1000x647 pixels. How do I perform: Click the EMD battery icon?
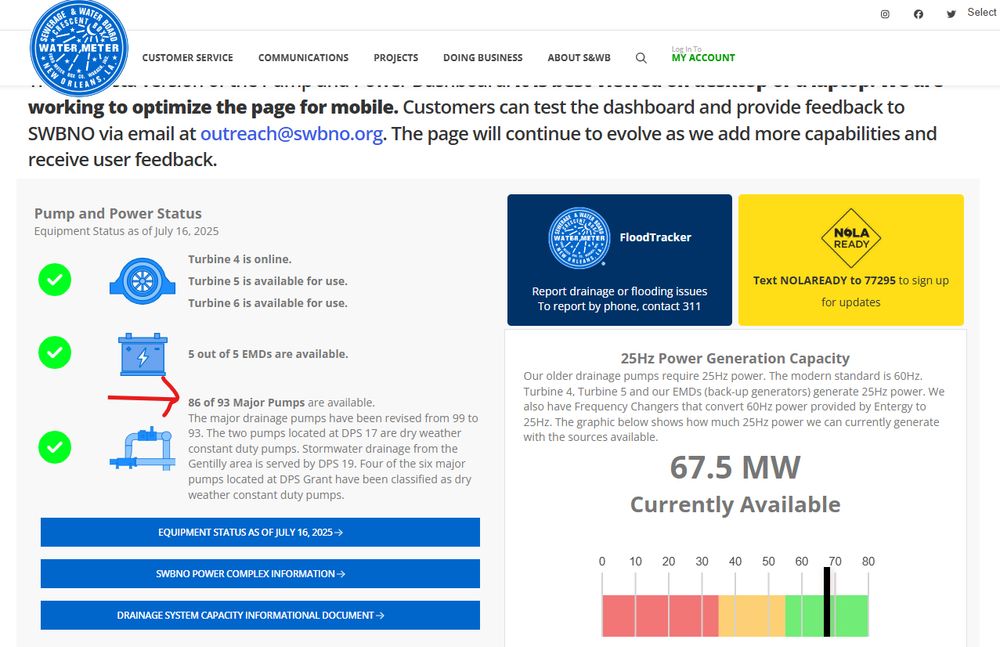(x=143, y=354)
